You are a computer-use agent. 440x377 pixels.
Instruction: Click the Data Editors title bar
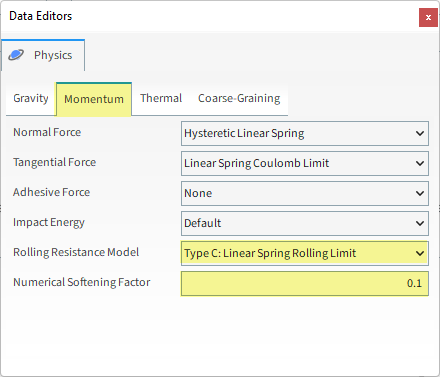210,16
